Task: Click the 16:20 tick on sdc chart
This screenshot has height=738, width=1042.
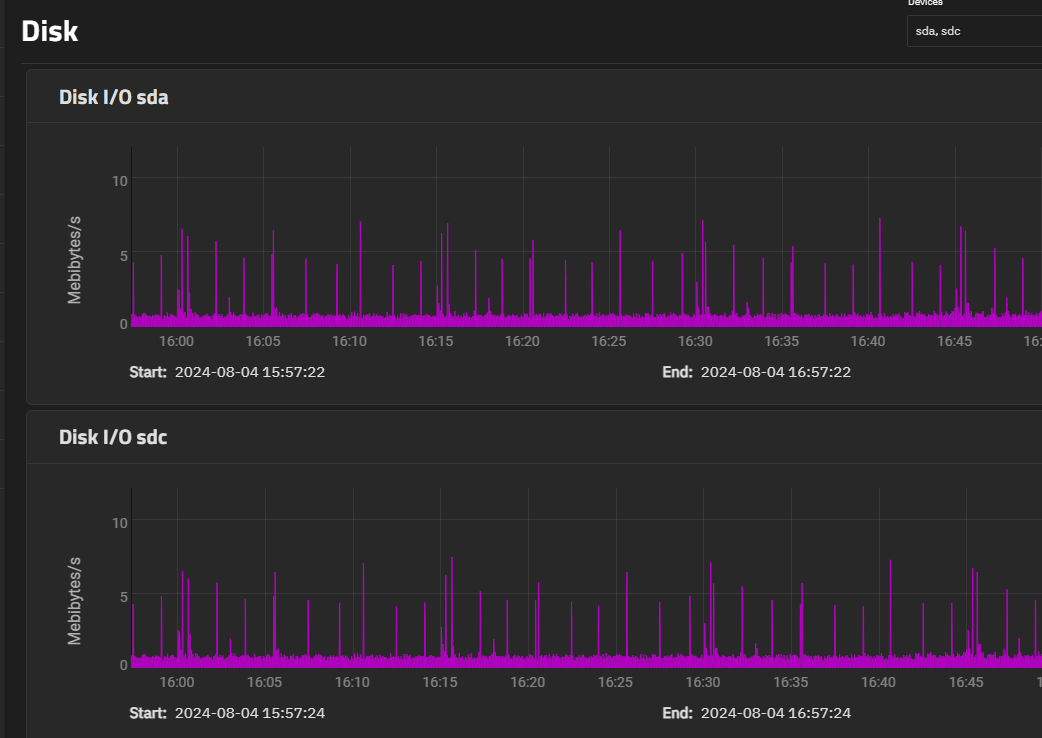Action: (x=527, y=682)
